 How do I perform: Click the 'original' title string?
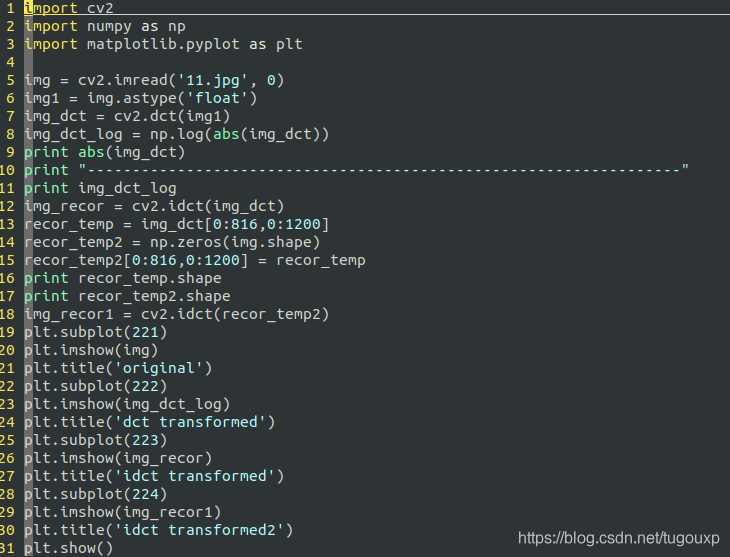pos(158,368)
